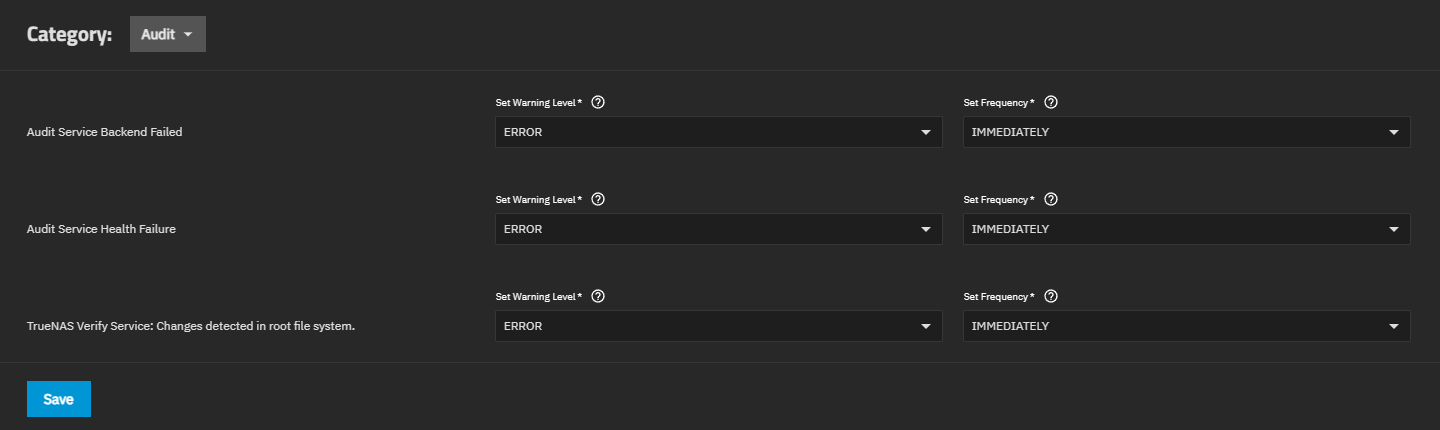Show warning level help for Audit Health Failure
Image resolution: width=1440 pixels, height=430 pixels.
coord(598,199)
